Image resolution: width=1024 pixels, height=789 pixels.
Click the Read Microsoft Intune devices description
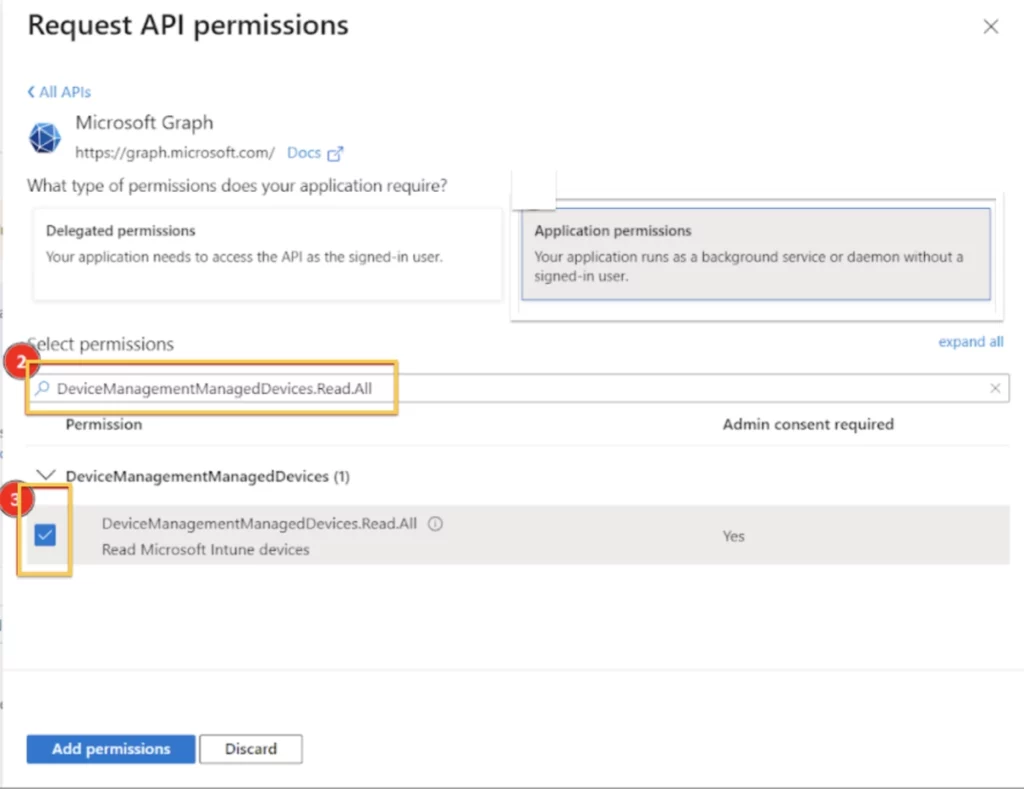(205, 549)
